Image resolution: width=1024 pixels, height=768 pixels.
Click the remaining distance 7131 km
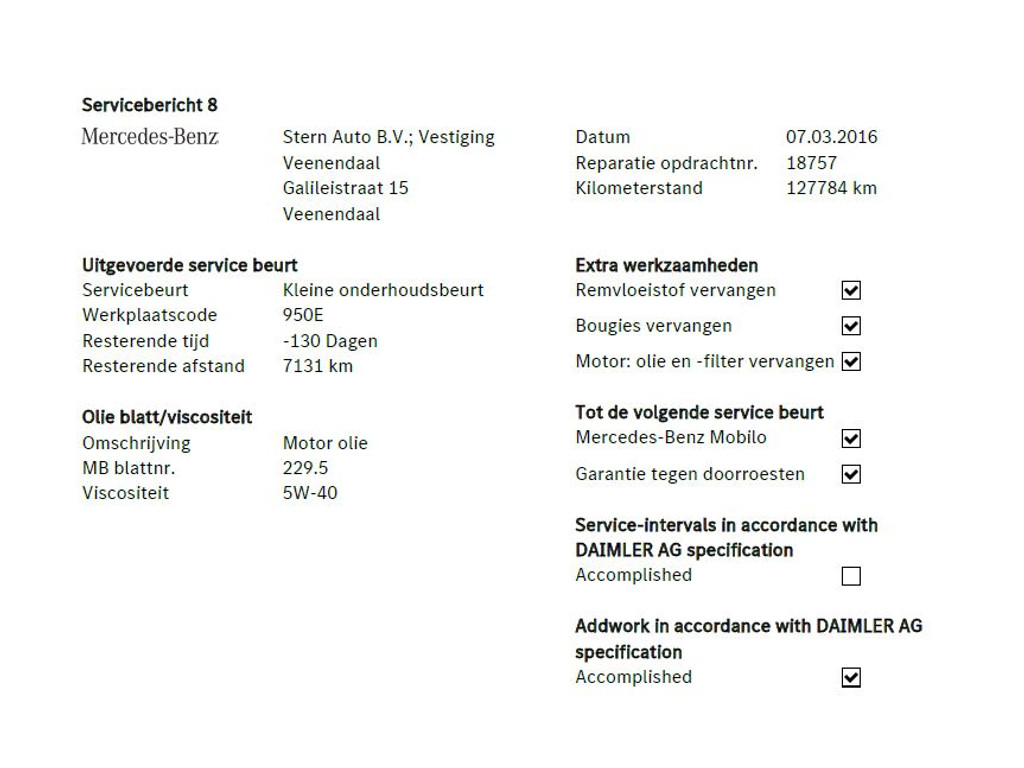tap(318, 366)
